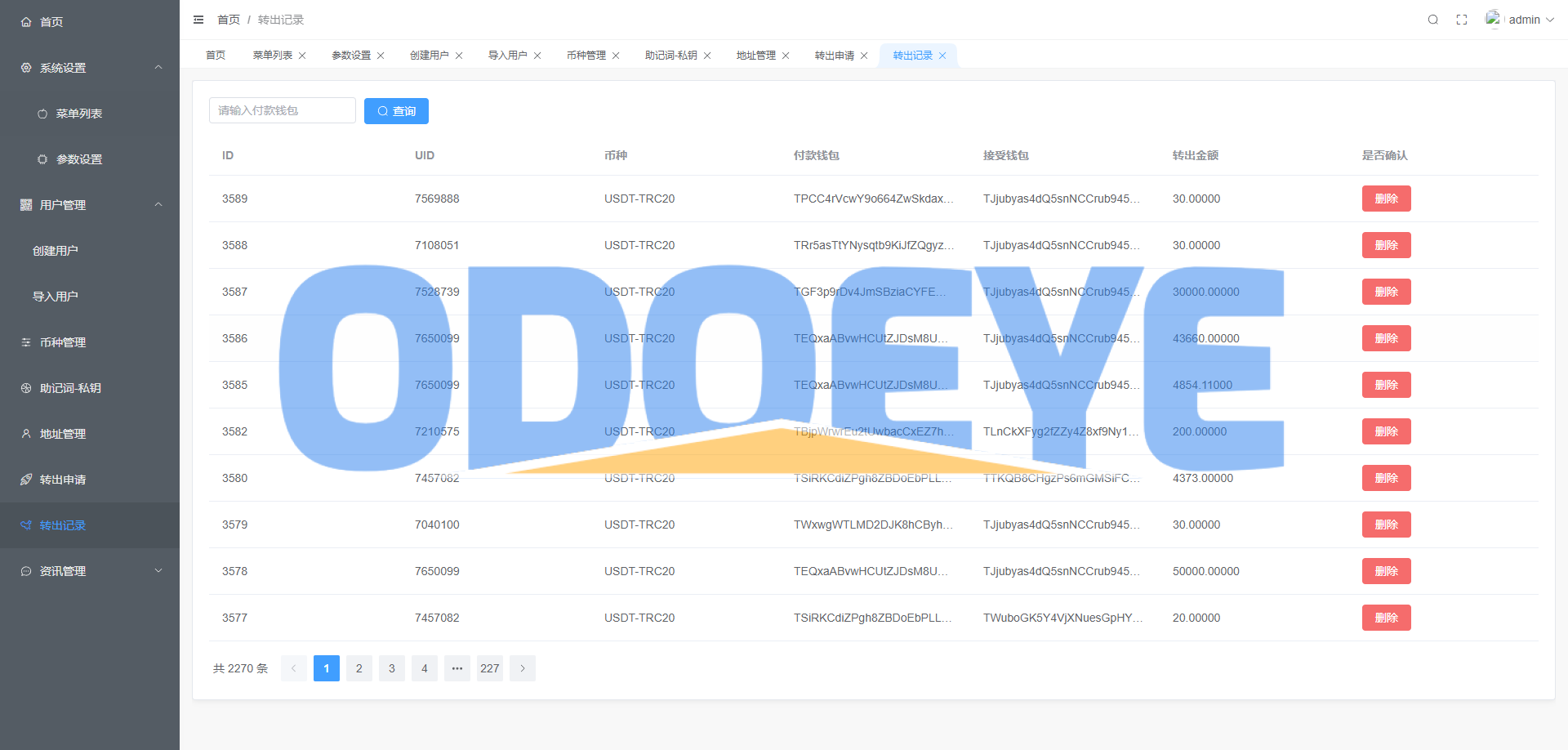Select 转出记录 in the sidebar
The height and width of the screenshot is (750, 1568).
point(90,525)
